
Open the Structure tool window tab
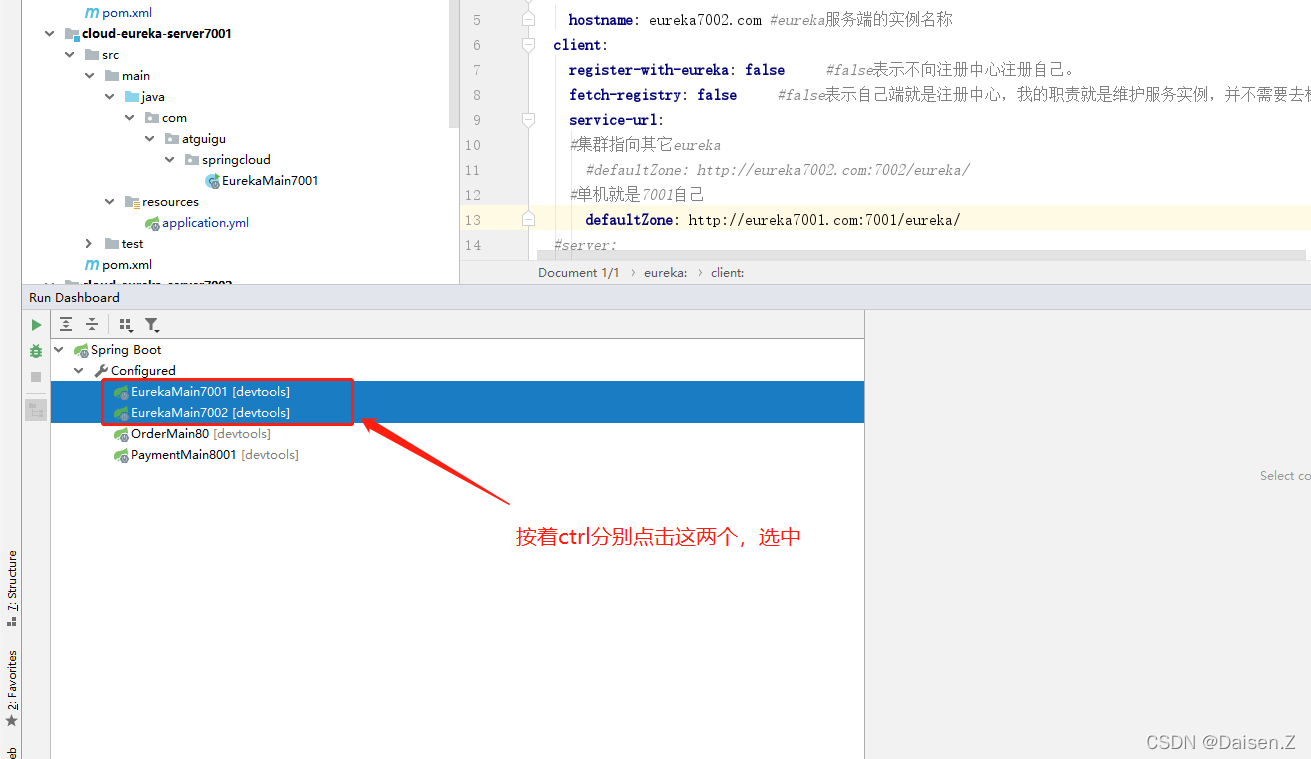[x=12, y=588]
